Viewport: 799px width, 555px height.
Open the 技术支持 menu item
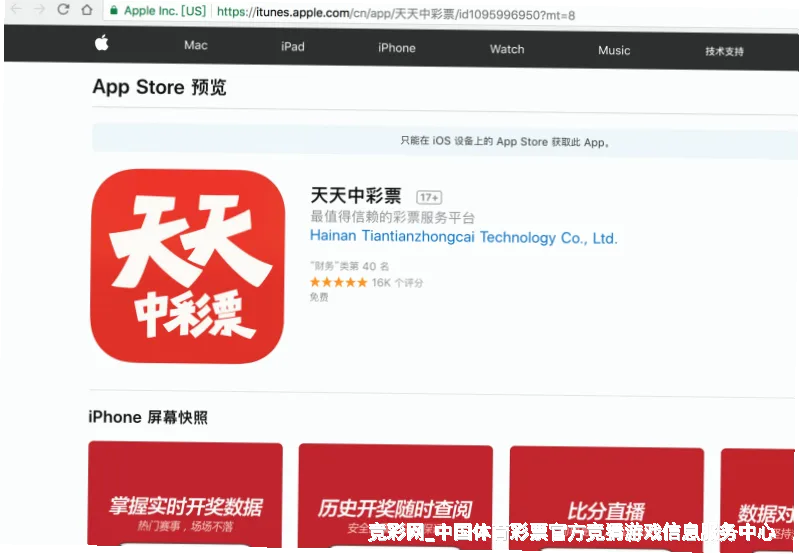724,51
